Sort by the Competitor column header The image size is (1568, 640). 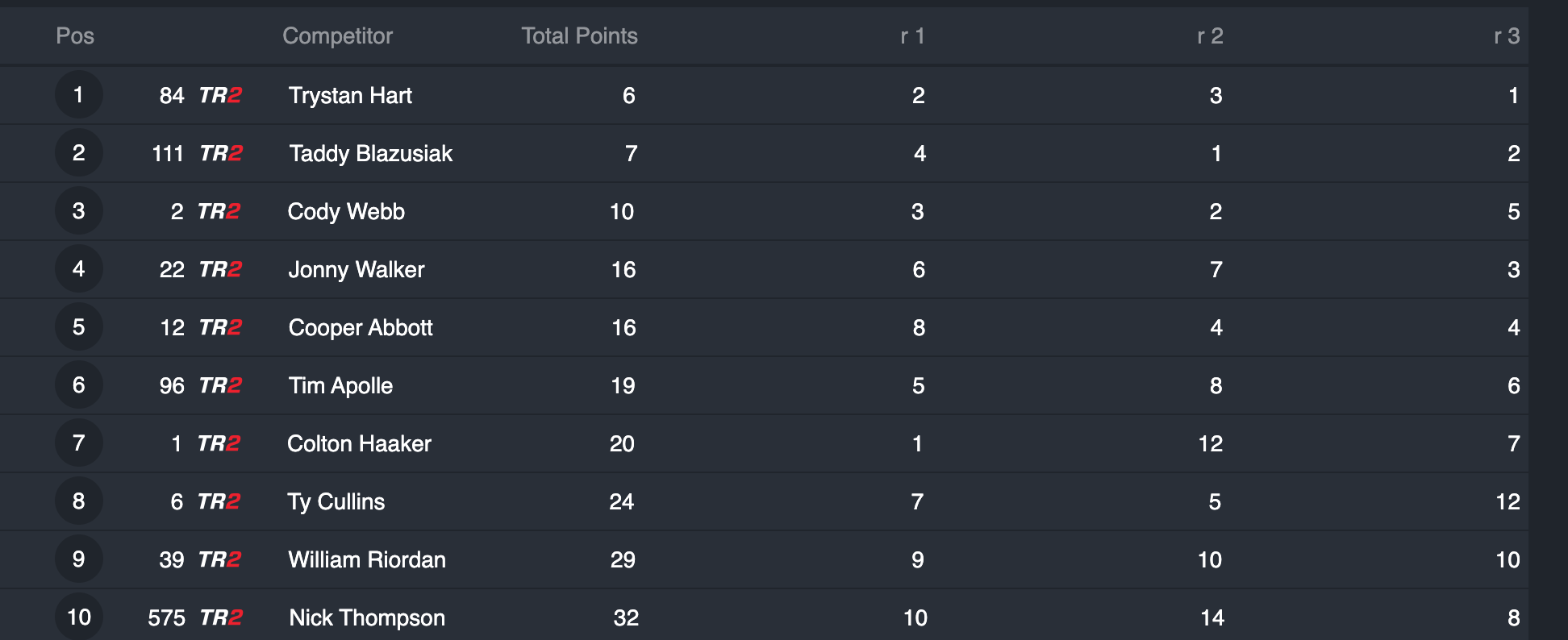[x=337, y=36]
